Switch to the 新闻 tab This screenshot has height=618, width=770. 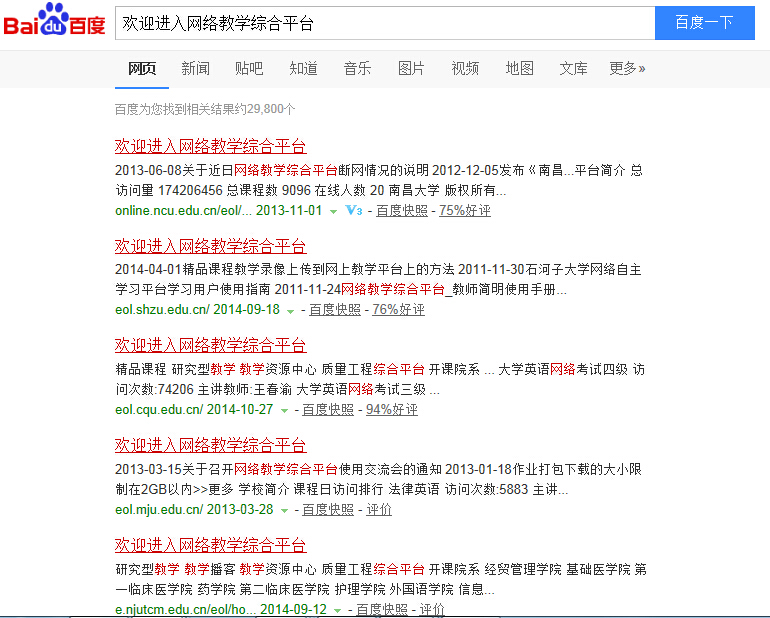pos(195,68)
